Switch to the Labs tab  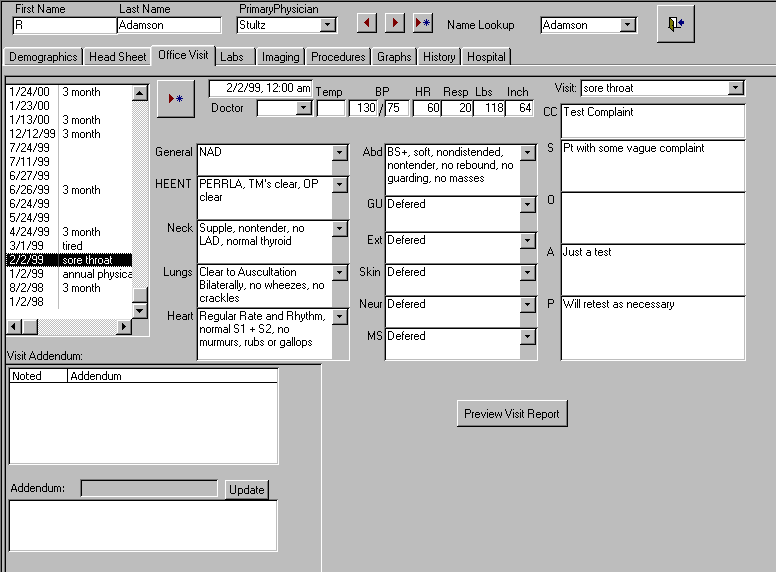(232, 57)
